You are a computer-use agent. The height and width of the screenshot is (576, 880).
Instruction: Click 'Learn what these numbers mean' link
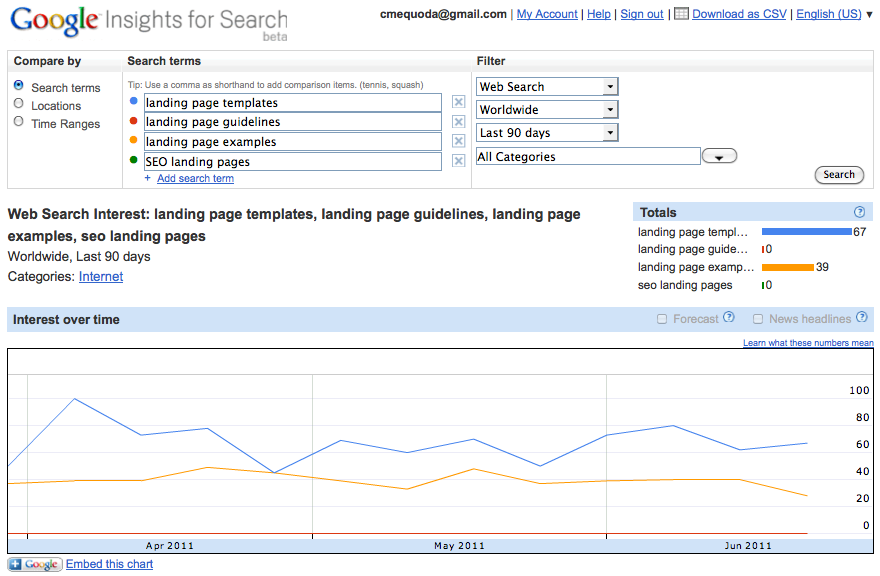[x=808, y=342]
